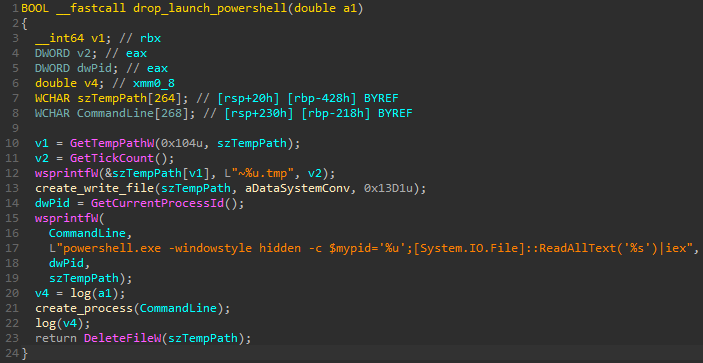Viewport: 703px width, 363px height.
Task: Click wsprintfW call that builds CommandLine
Action: pos(66,218)
